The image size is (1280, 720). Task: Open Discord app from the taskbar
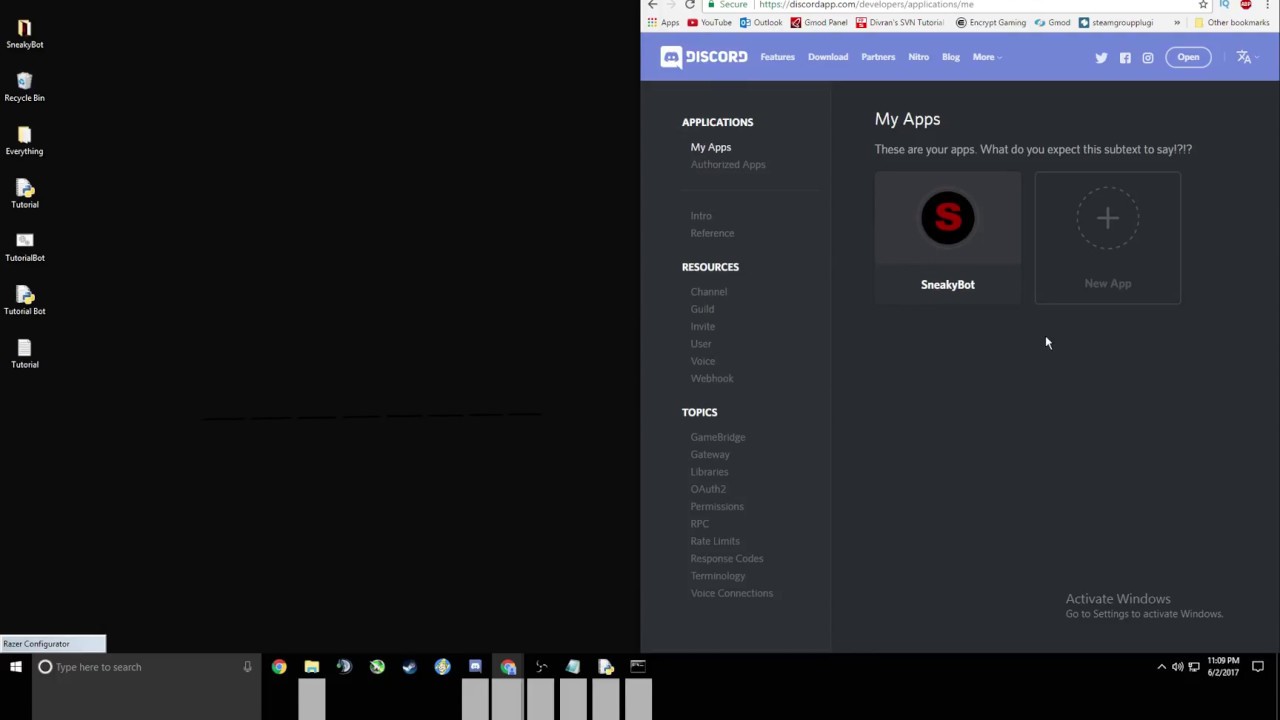[x=475, y=667]
